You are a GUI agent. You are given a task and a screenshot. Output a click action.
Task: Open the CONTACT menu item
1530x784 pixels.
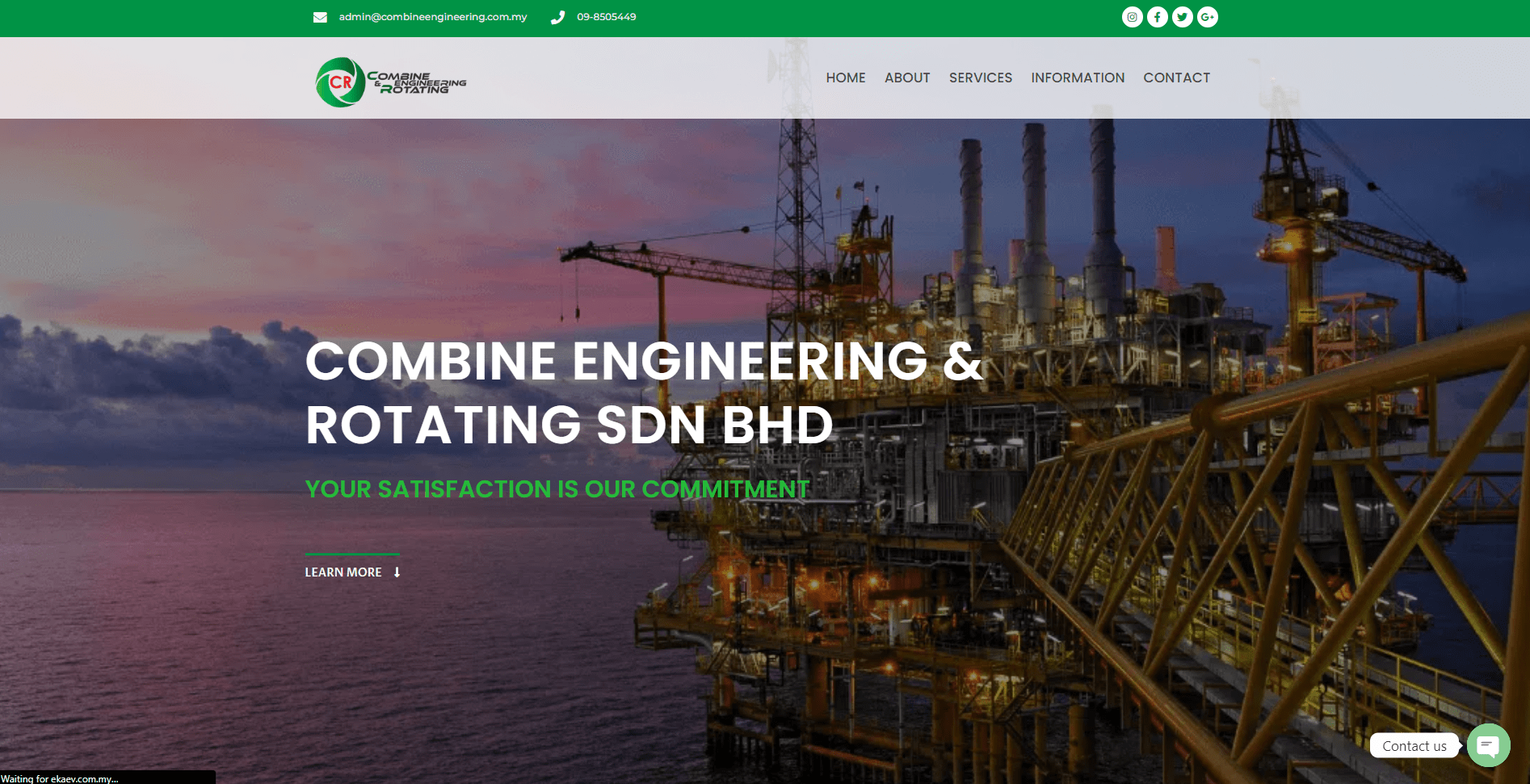(1176, 78)
